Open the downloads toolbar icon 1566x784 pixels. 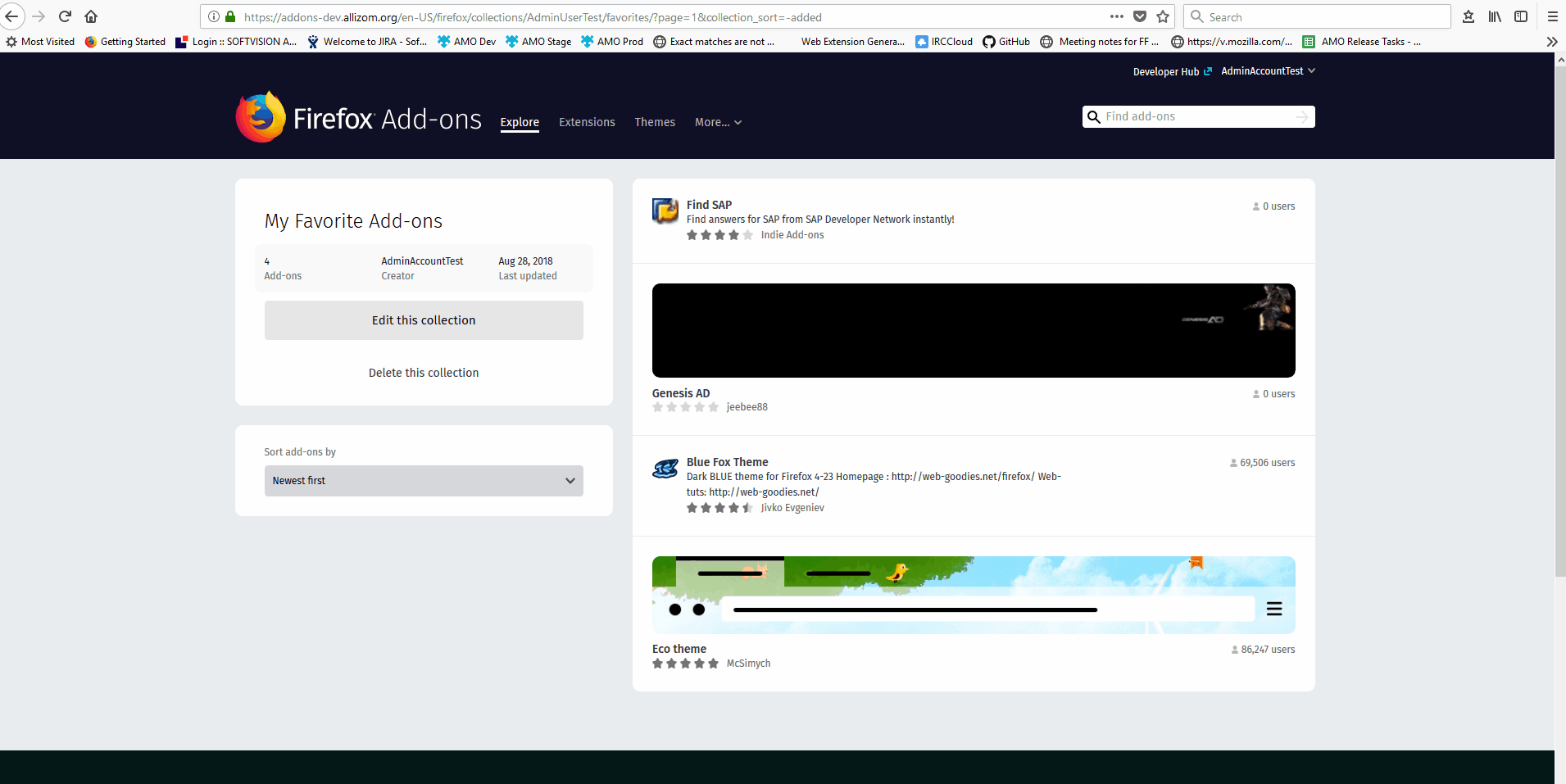coord(1468,16)
